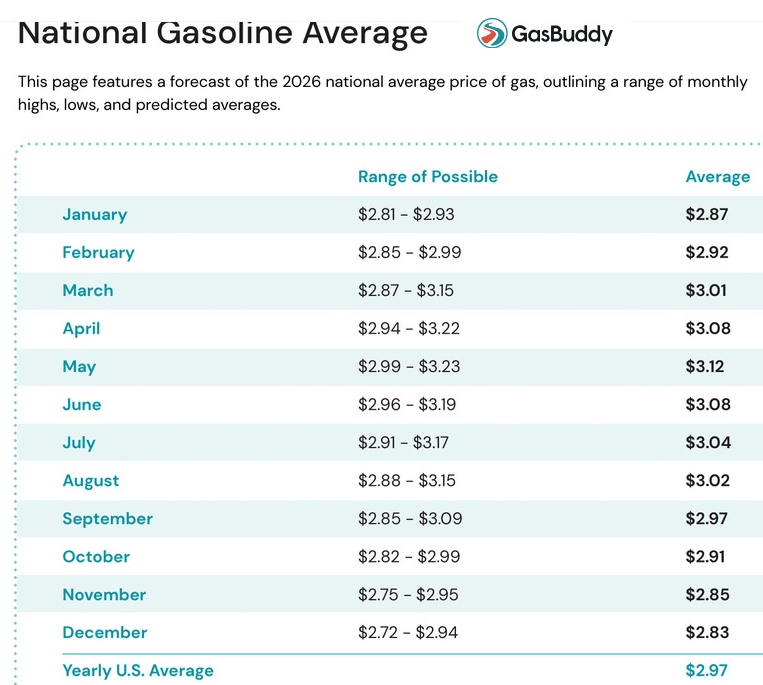Screen dimensions: 763x685
Task: Click the April month label
Action: click(x=81, y=329)
